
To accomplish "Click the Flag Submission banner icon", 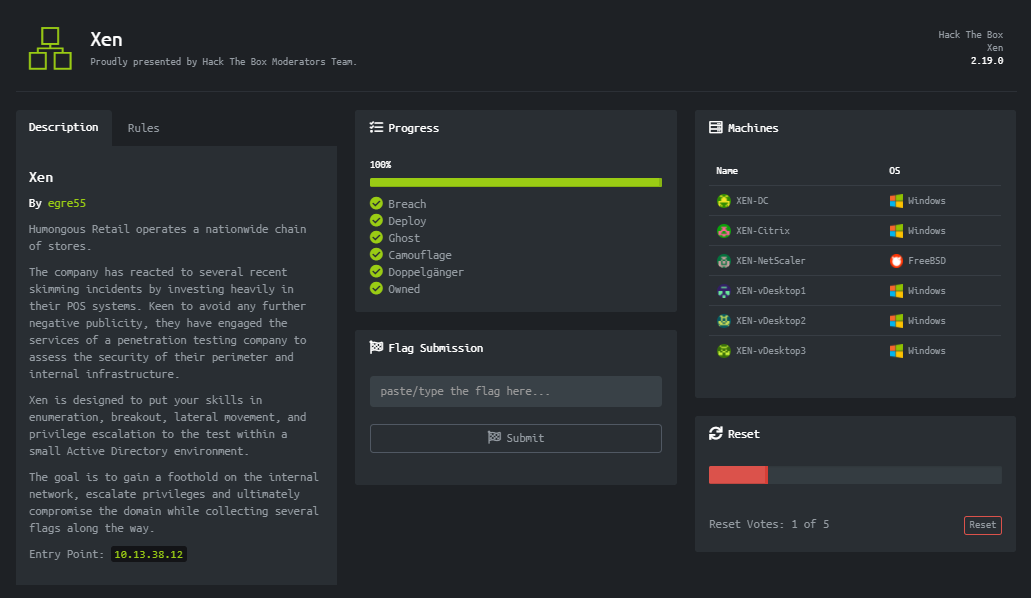I will 377,347.
